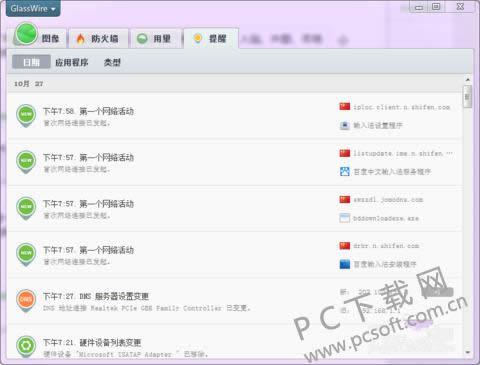
Task: Click China flag next to iploc.client host
Action: tap(345, 107)
